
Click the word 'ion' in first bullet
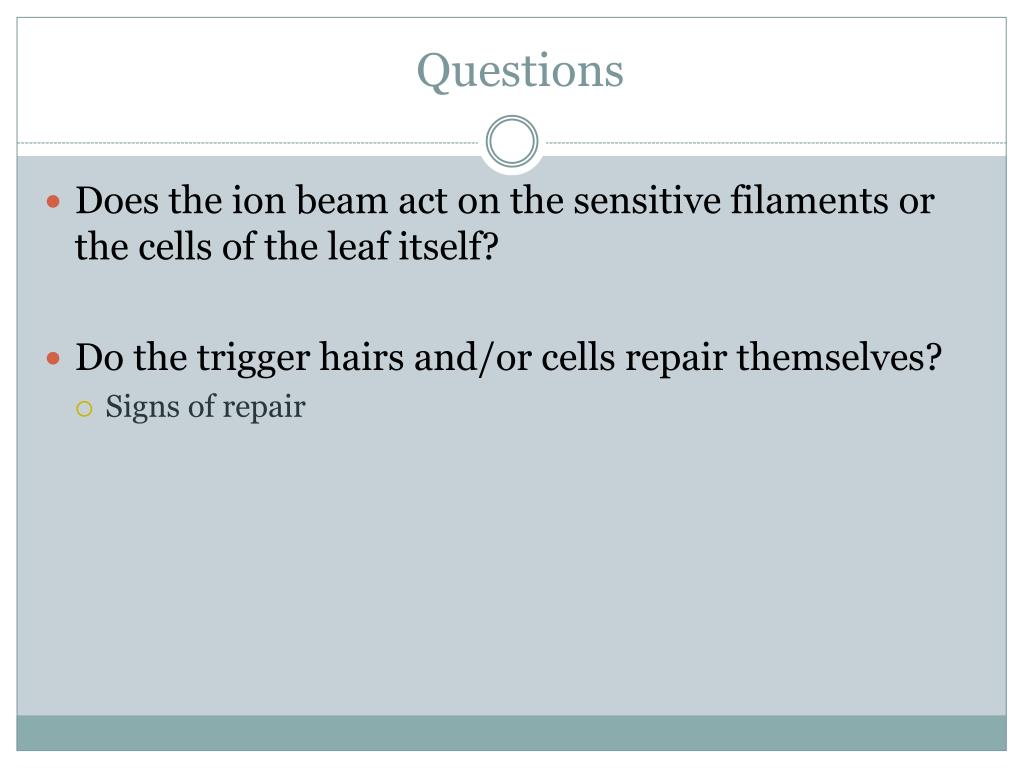(258, 200)
